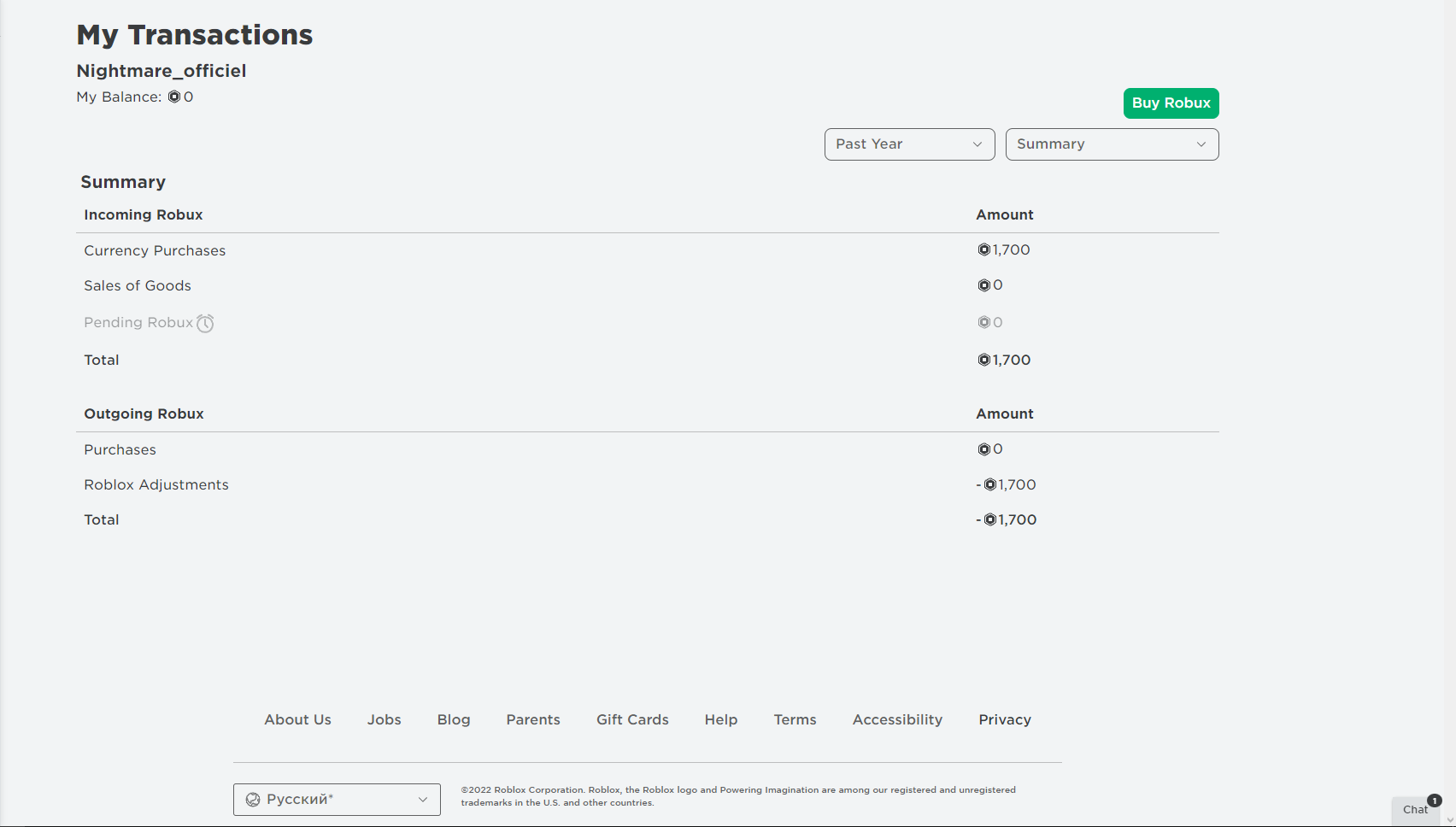Click the Amount header of Incoming Robux table
The width and height of the screenshot is (1456, 827).
pyautogui.click(x=1005, y=215)
